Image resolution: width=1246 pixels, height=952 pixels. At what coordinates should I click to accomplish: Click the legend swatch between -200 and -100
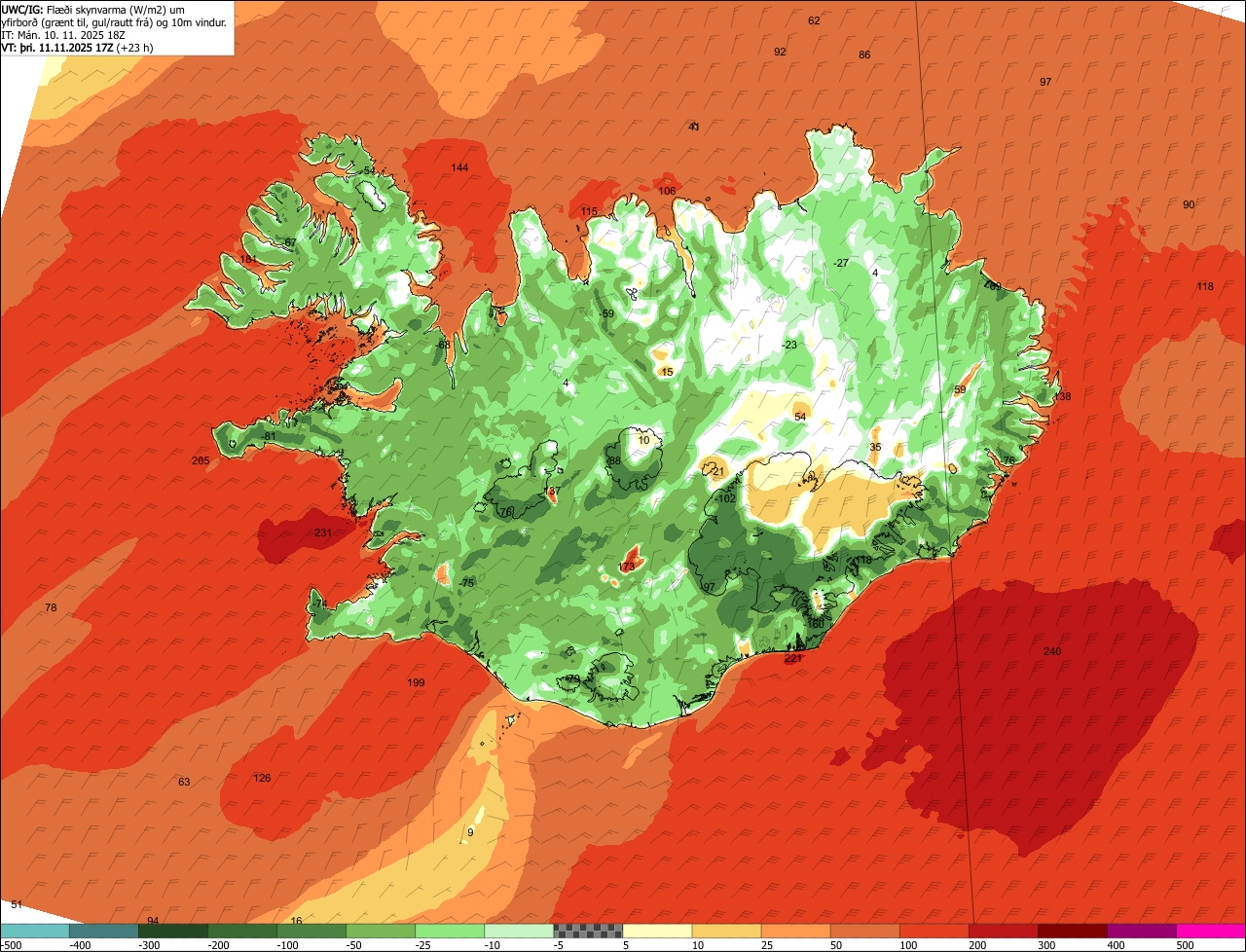(x=241, y=931)
